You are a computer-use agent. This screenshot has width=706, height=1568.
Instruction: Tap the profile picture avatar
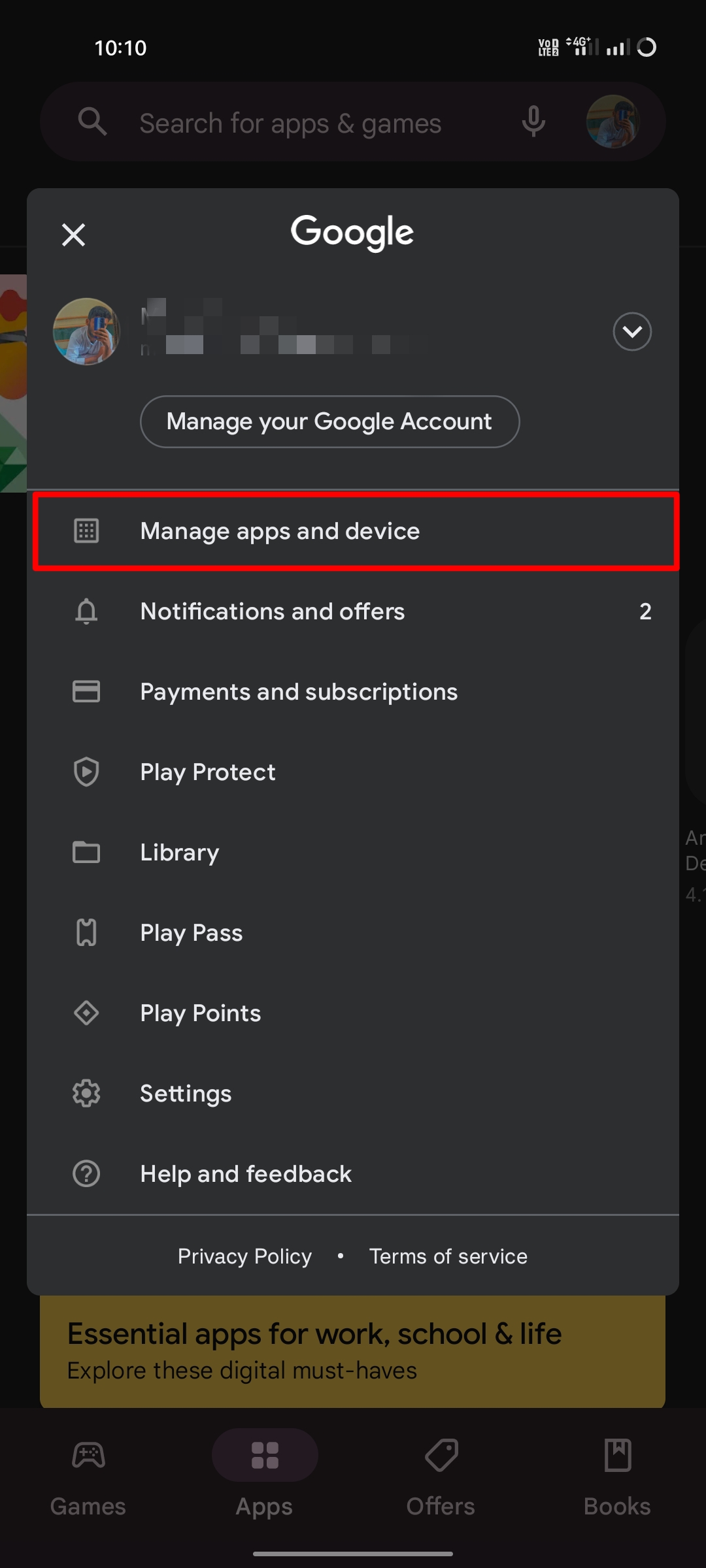point(612,122)
